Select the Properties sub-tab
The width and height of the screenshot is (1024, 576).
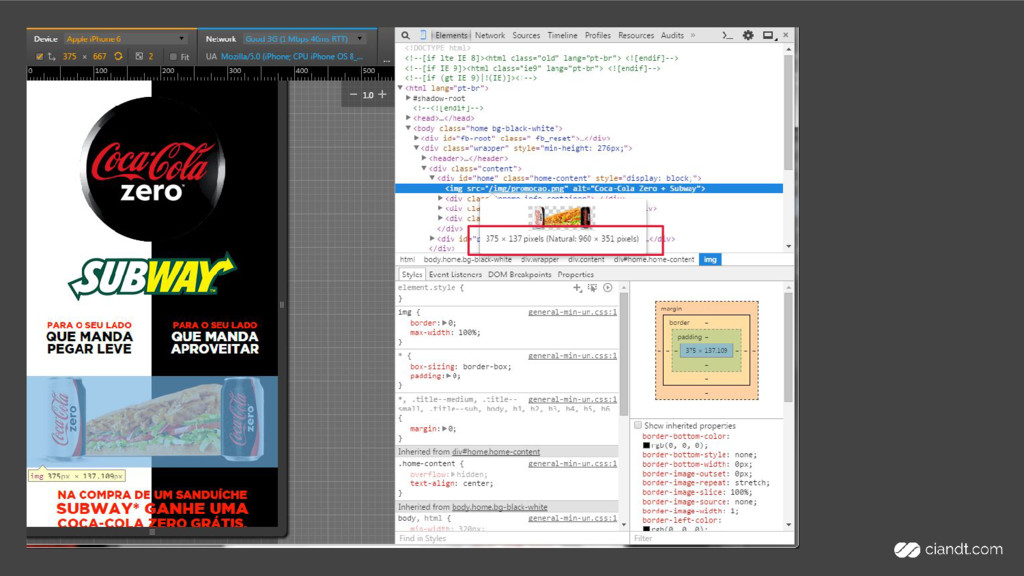575,274
